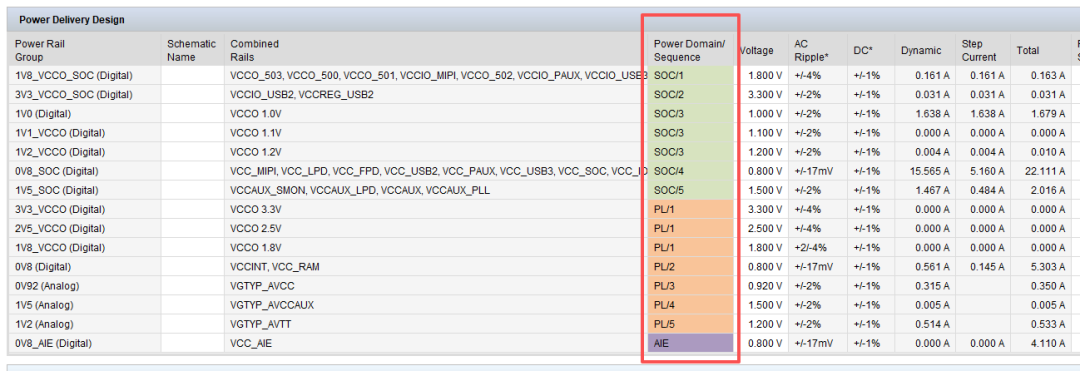The width and height of the screenshot is (1080, 371).
Task: Click the AC Ripple* column header
Action: click(x=811, y=50)
